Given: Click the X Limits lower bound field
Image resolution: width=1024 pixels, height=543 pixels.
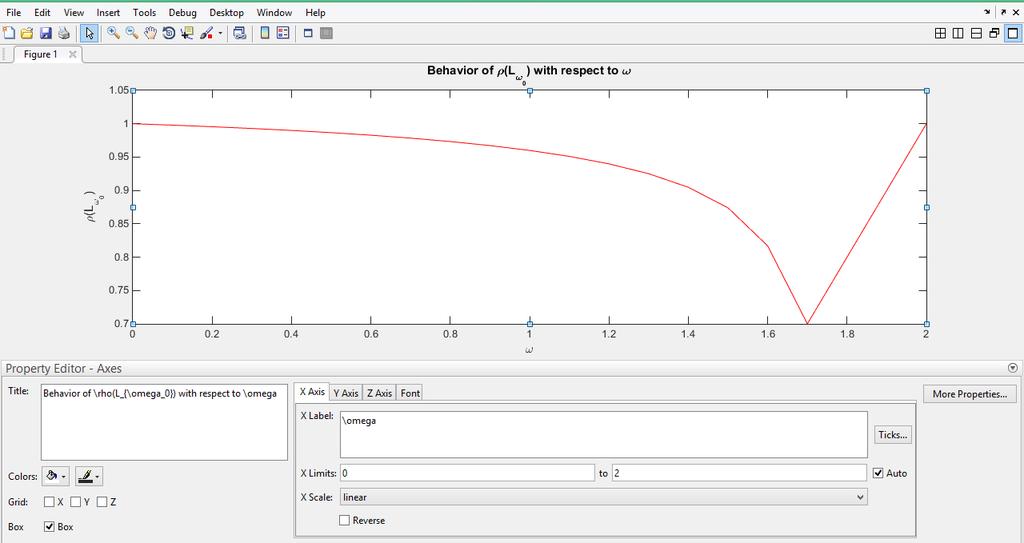Looking at the screenshot, I should (x=468, y=473).
